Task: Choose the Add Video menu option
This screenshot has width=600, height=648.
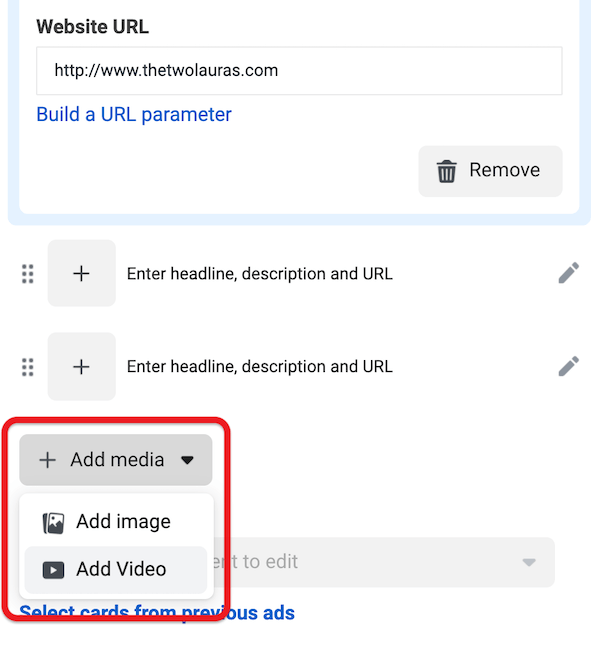Action: (120, 569)
